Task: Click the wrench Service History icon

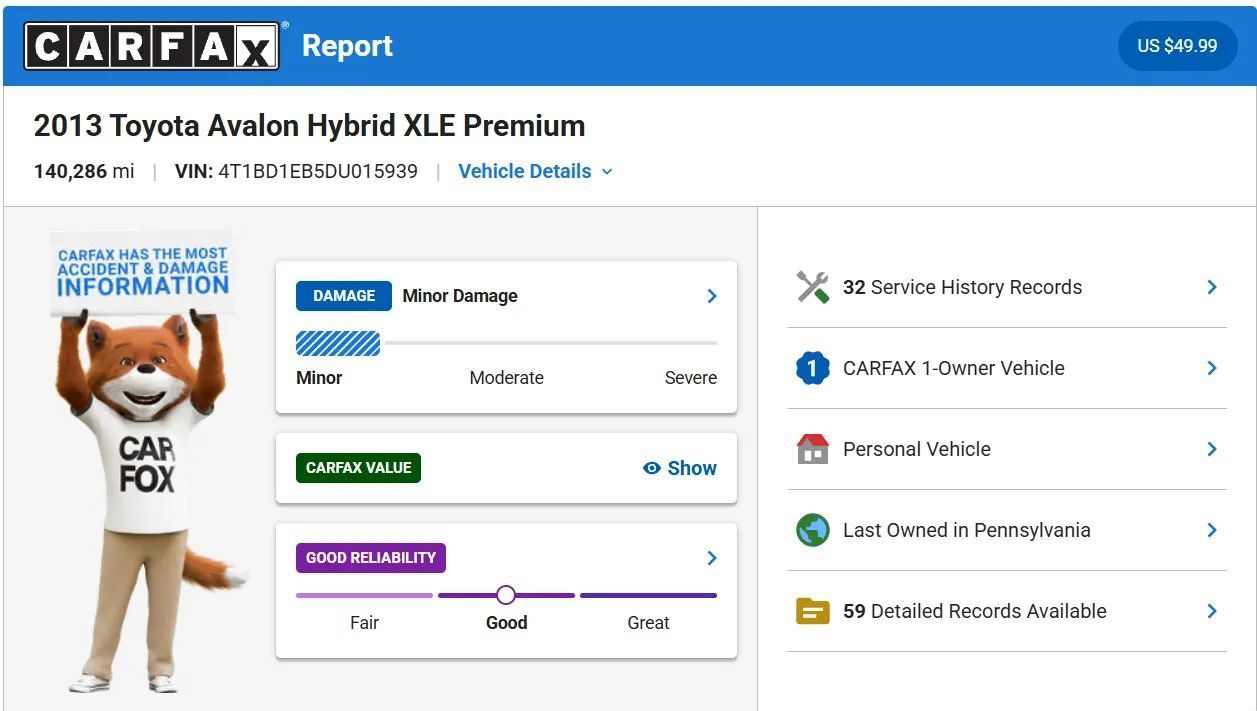Action: (812, 287)
